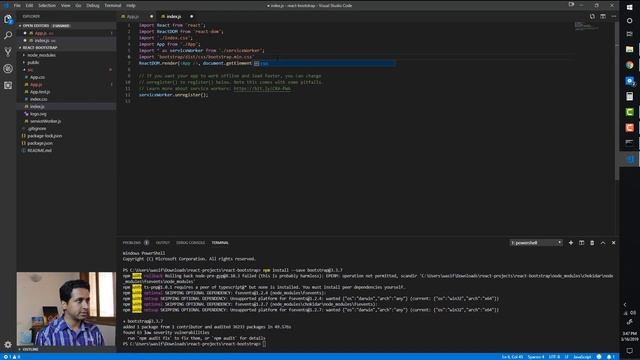Close the terminal panel
Viewport: 640px width, 360px height.
pos(613,243)
